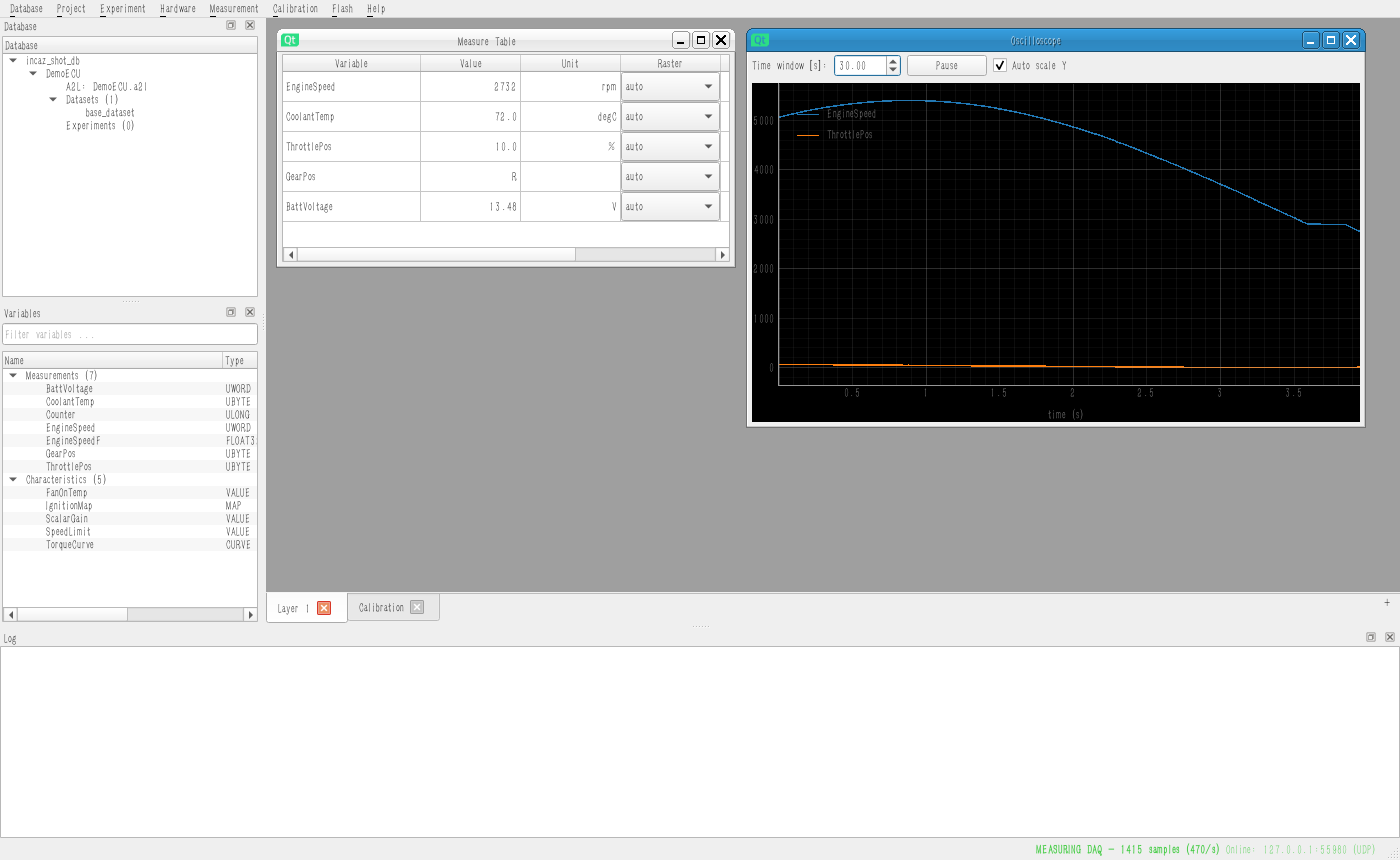1400x860 pixels.
Task: Select the A2L: DemoECU.a2l tree item
Action: pyautogui.click(x=106, y=87)
